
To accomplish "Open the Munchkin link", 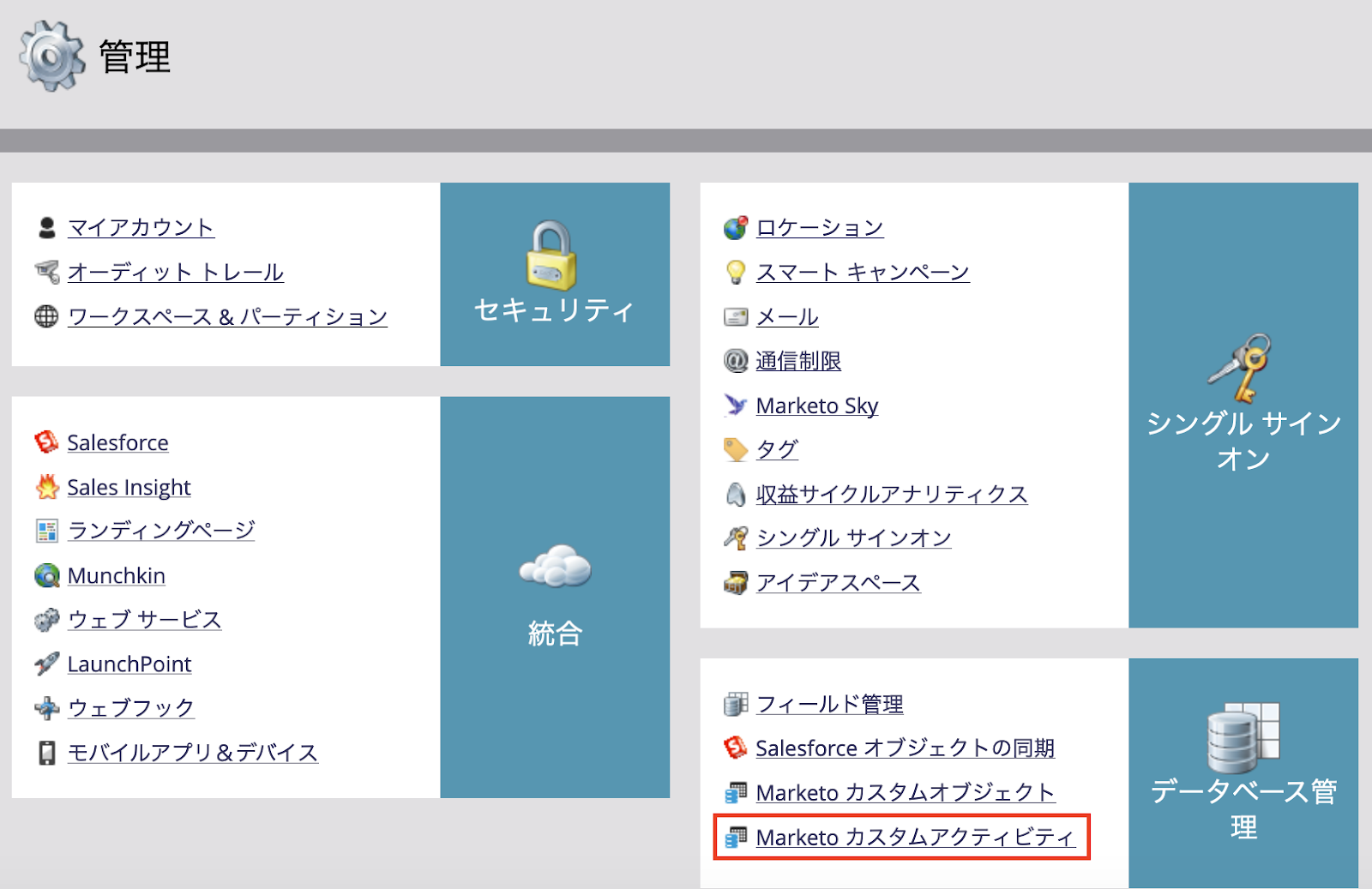I will (116, 575).
